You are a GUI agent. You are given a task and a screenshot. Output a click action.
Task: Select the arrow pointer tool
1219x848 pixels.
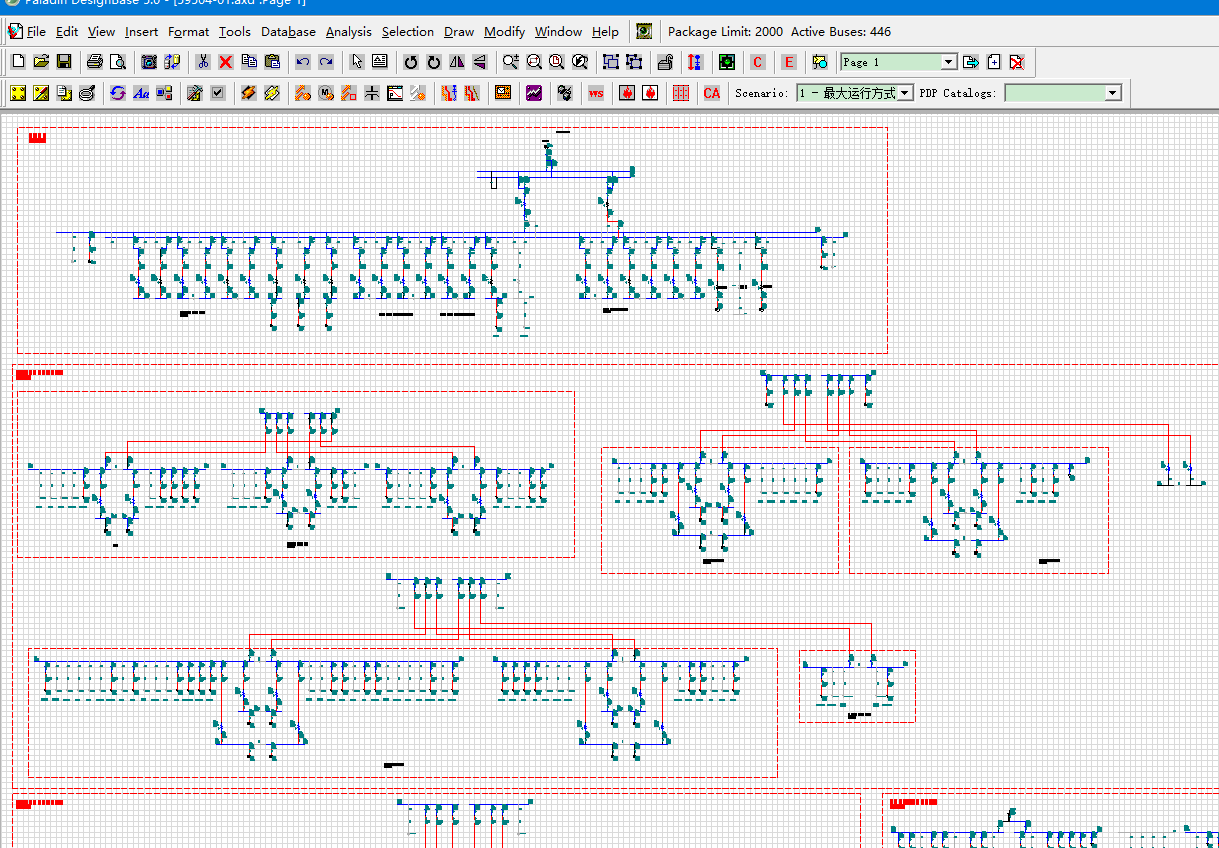357,62
